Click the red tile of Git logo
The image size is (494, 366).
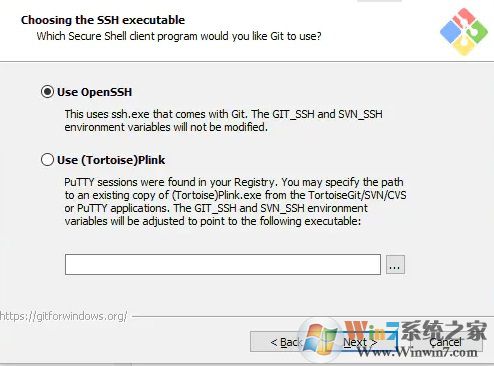coord(464,18)
